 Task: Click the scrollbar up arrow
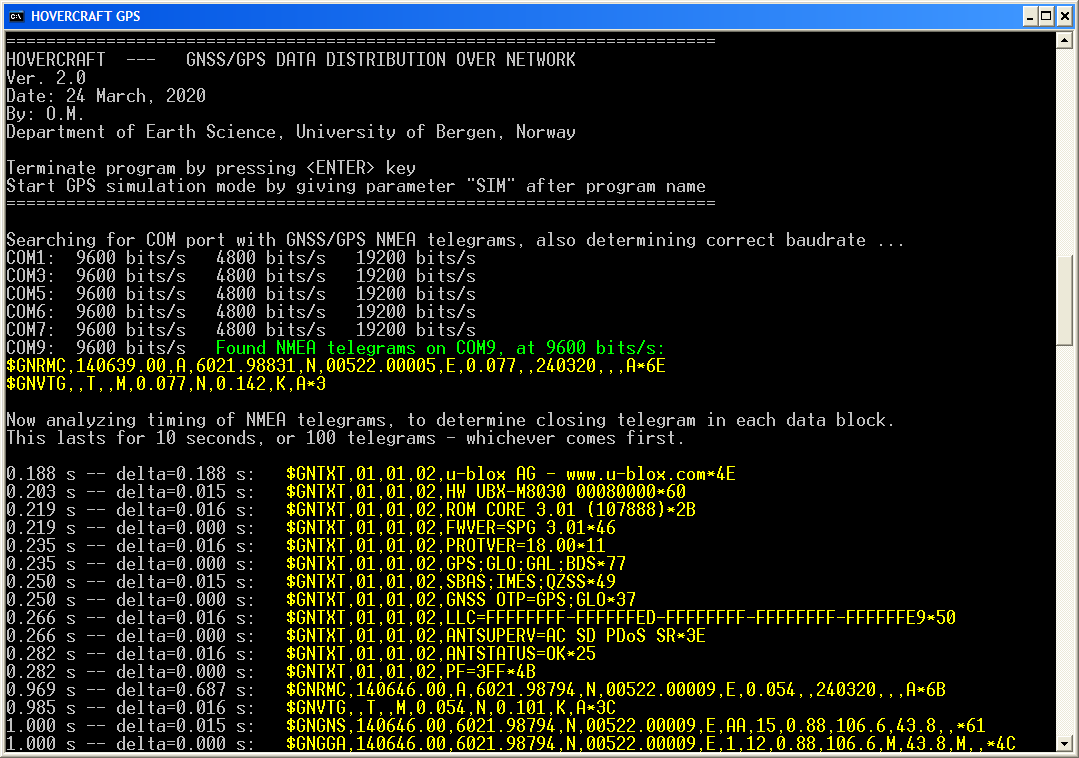1066,41
